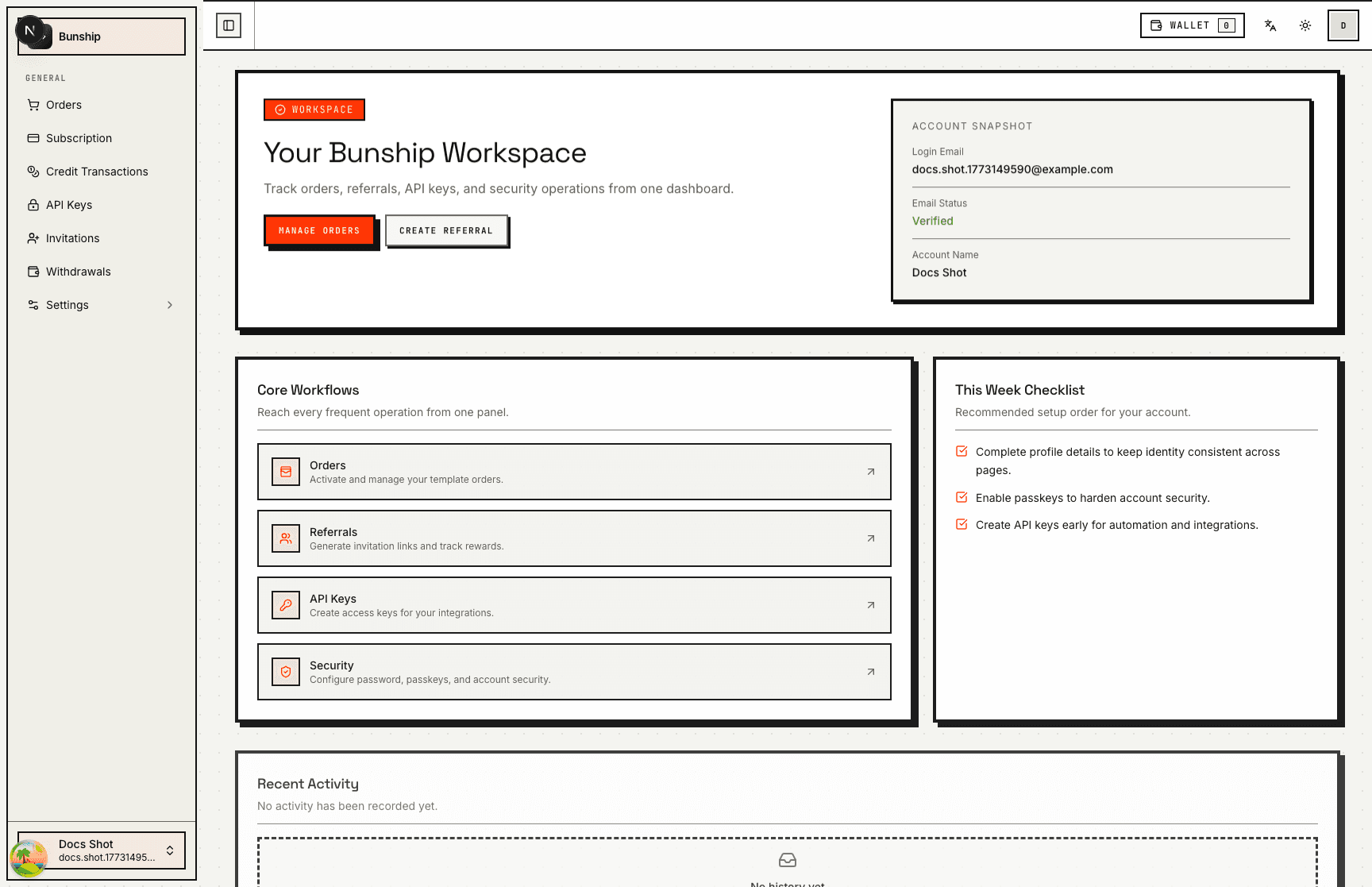Click the shield icon on Security card
1372x887 pixels.
[285, 672]
